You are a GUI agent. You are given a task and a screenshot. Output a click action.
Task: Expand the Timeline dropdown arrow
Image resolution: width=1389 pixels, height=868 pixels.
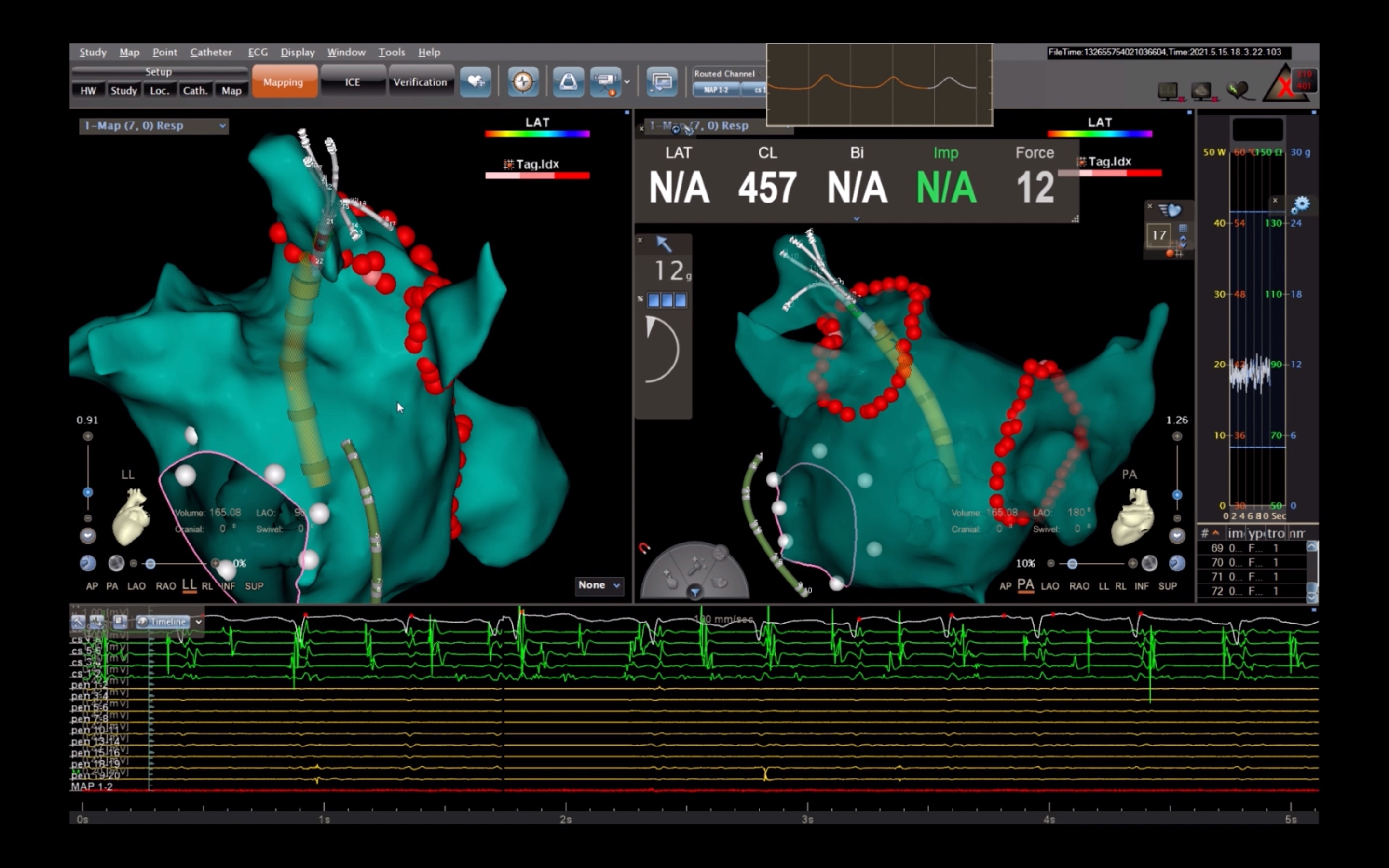pos(199,622)
